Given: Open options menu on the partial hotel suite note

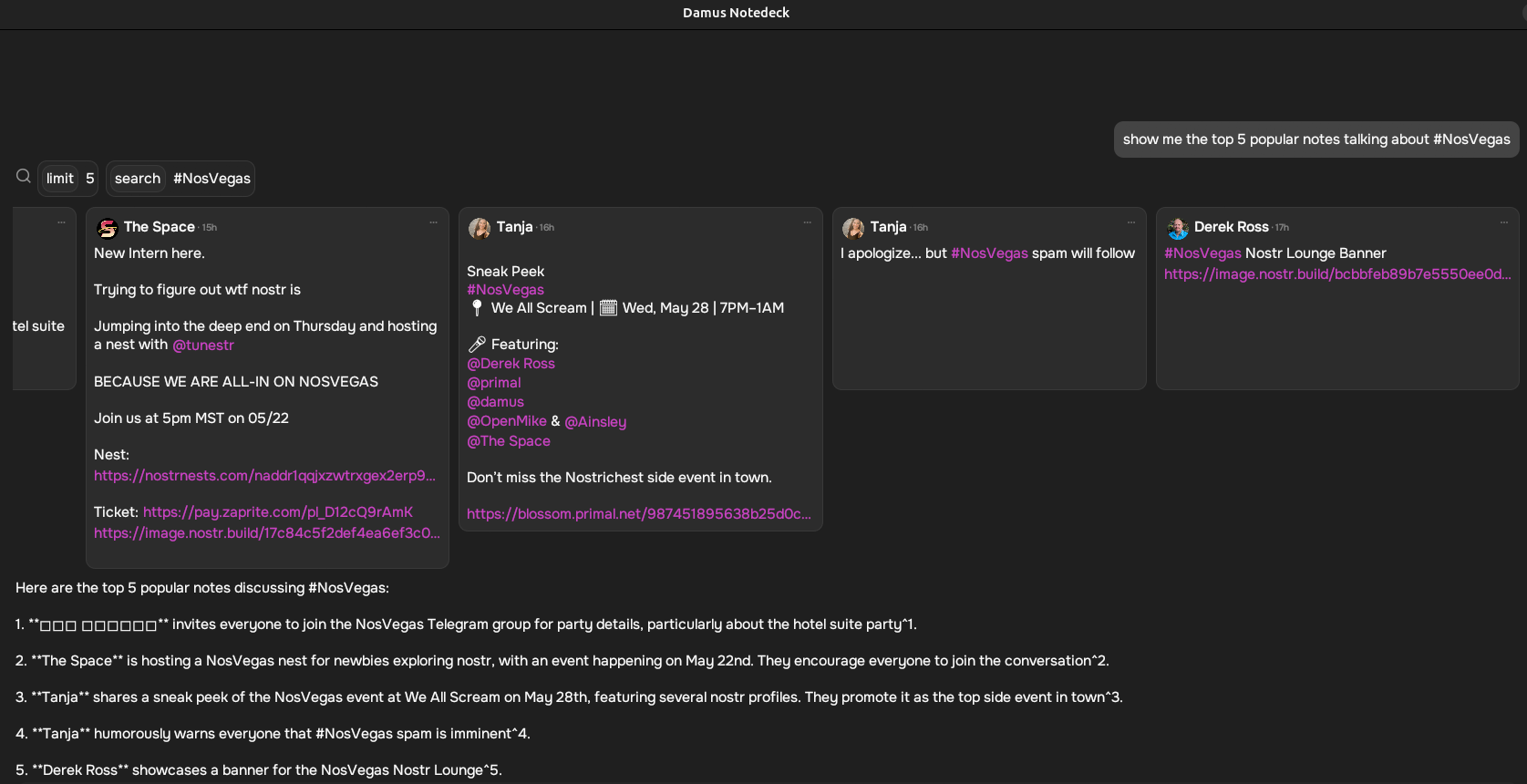Looking at the screenshot, I should (62, 222).
